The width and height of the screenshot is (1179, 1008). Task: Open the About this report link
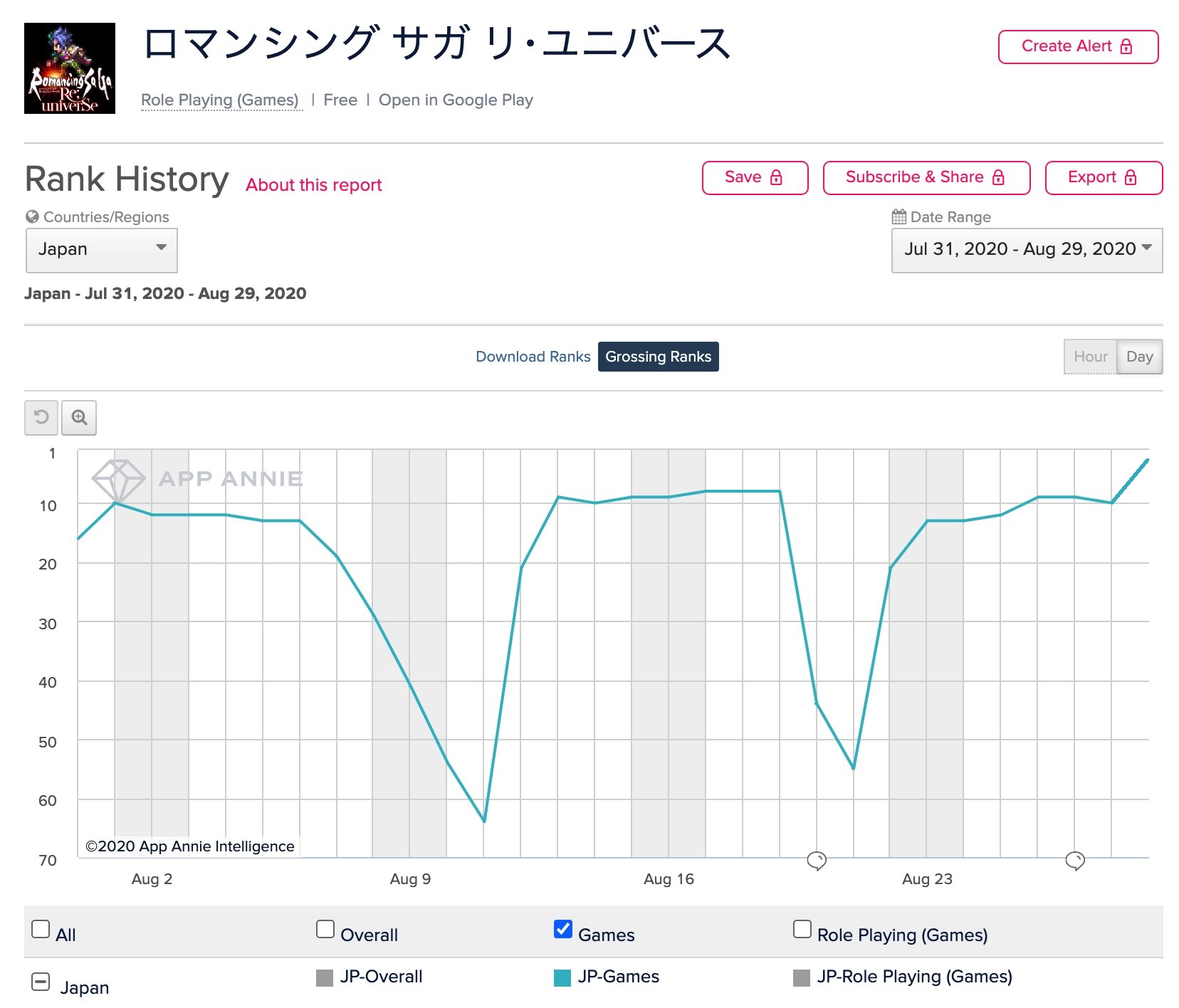314,185
